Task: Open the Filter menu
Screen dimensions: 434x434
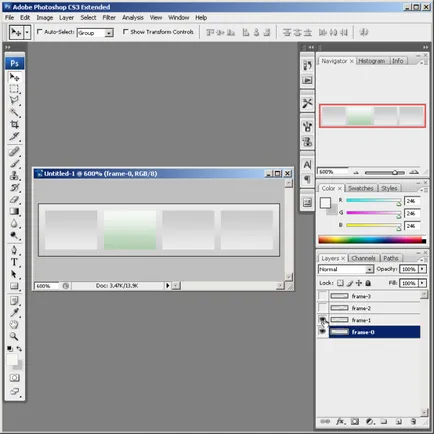Action: 109,18
